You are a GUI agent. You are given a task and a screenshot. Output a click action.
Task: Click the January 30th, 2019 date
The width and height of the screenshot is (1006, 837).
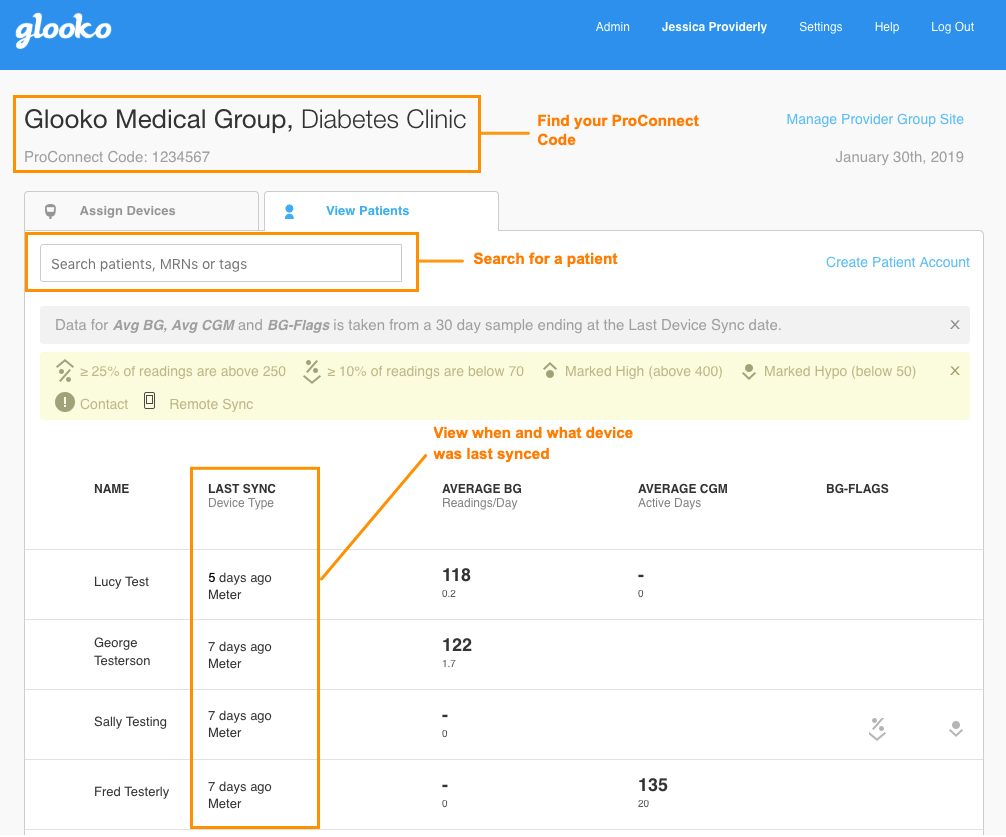pyautogui.click(x=899, y=157)
